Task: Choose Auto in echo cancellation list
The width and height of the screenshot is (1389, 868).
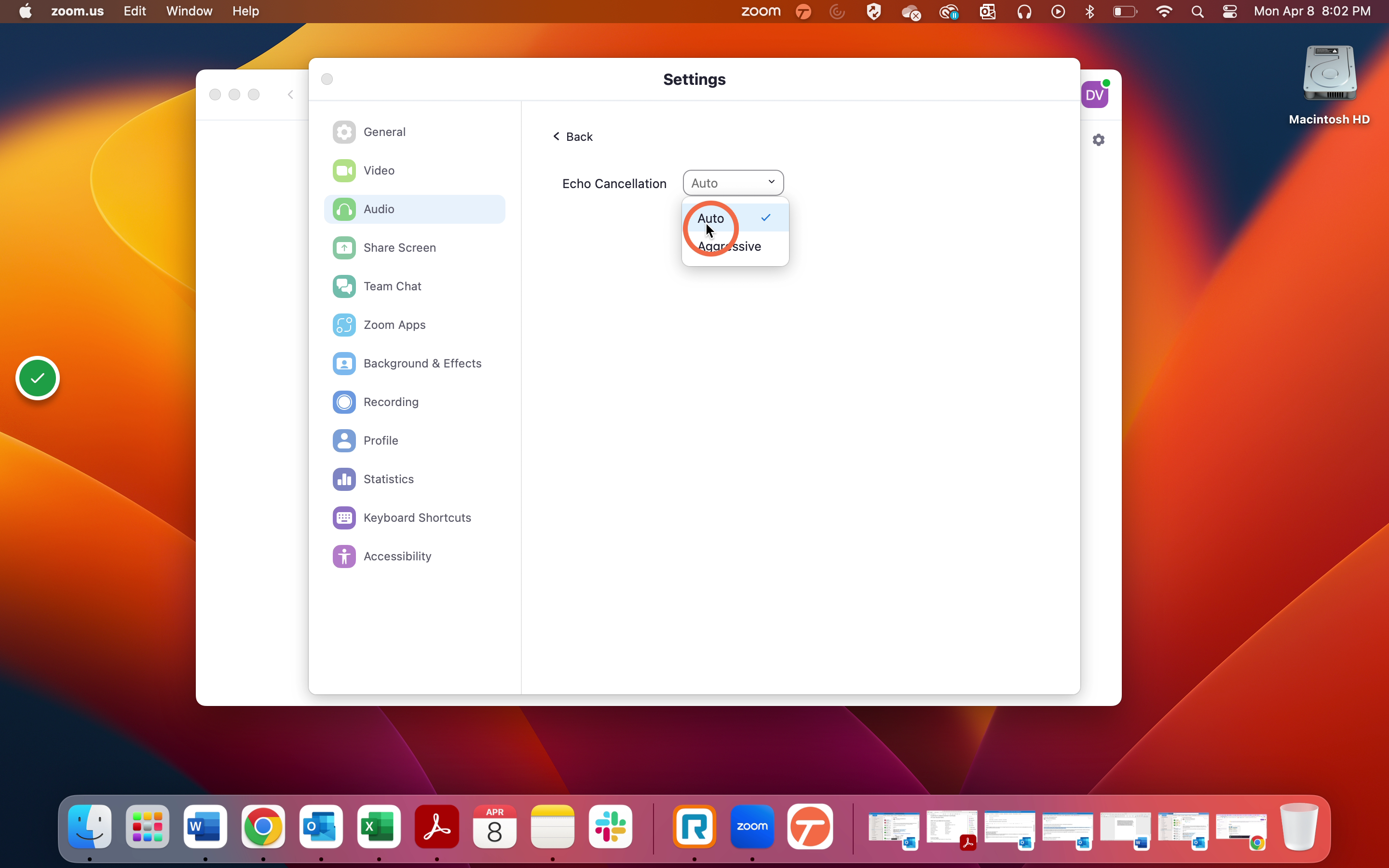Action: tap(735, 218)
